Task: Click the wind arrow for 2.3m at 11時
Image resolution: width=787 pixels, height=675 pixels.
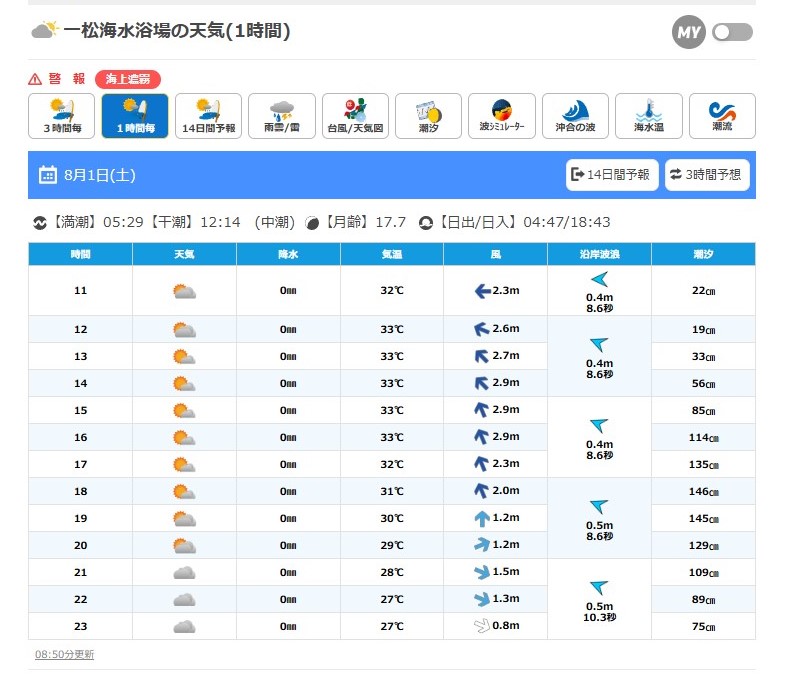Action: 482,291
